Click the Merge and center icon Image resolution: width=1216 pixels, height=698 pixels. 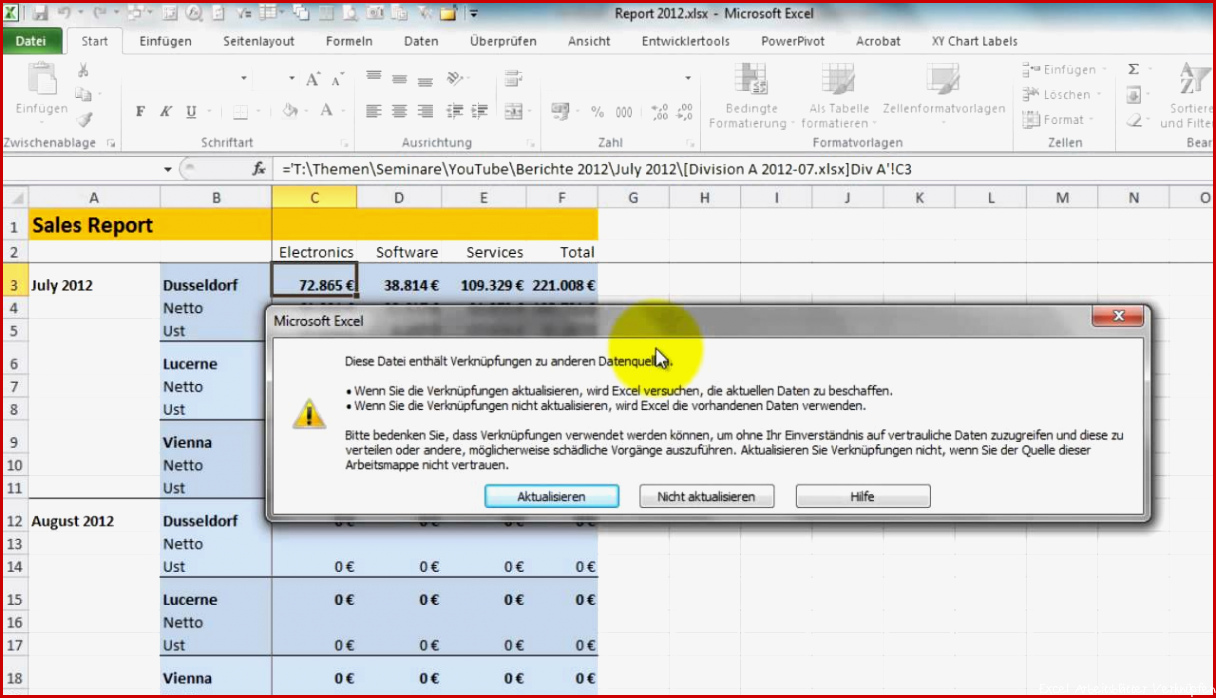(x=513, y=112)
